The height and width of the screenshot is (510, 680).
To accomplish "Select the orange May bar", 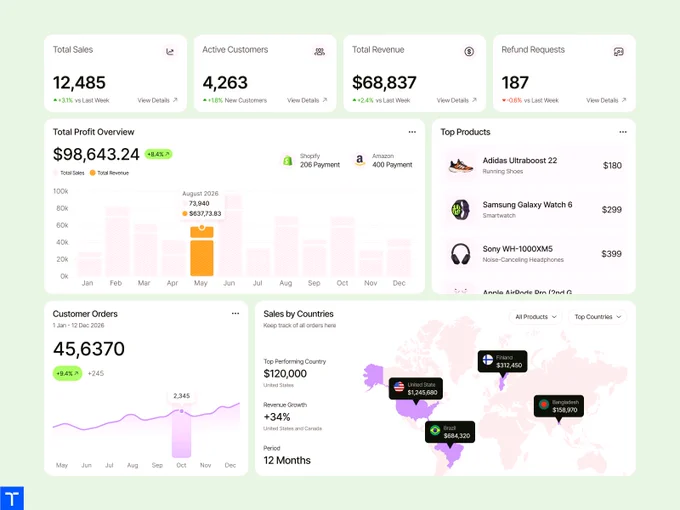I will 202,251.
